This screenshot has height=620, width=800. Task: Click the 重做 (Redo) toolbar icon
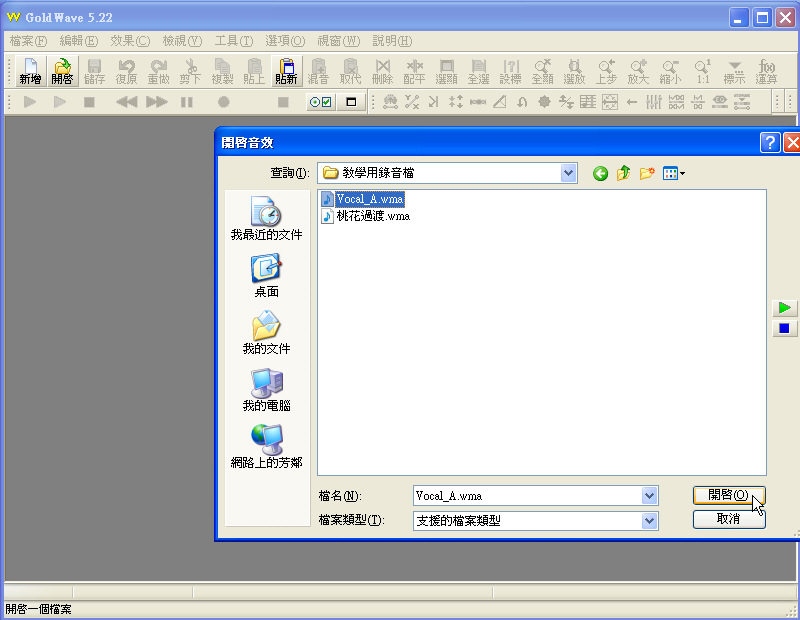click(159, 71)
